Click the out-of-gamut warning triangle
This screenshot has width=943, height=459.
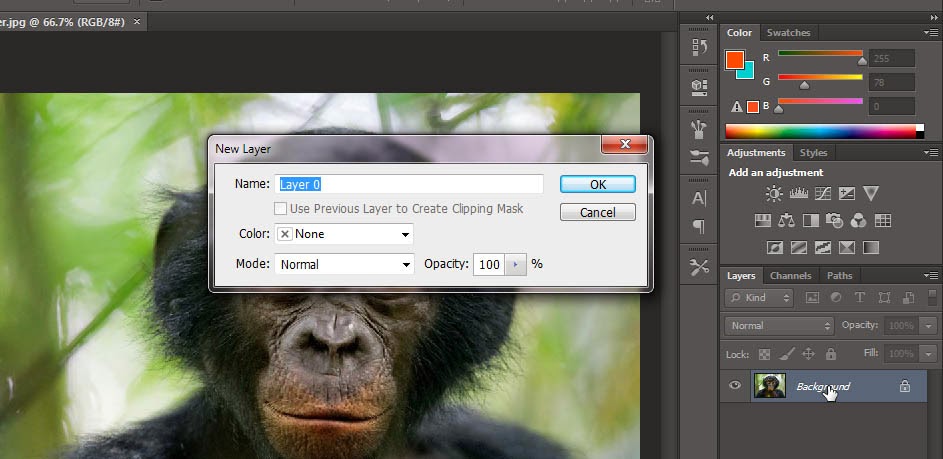point(737,107)
